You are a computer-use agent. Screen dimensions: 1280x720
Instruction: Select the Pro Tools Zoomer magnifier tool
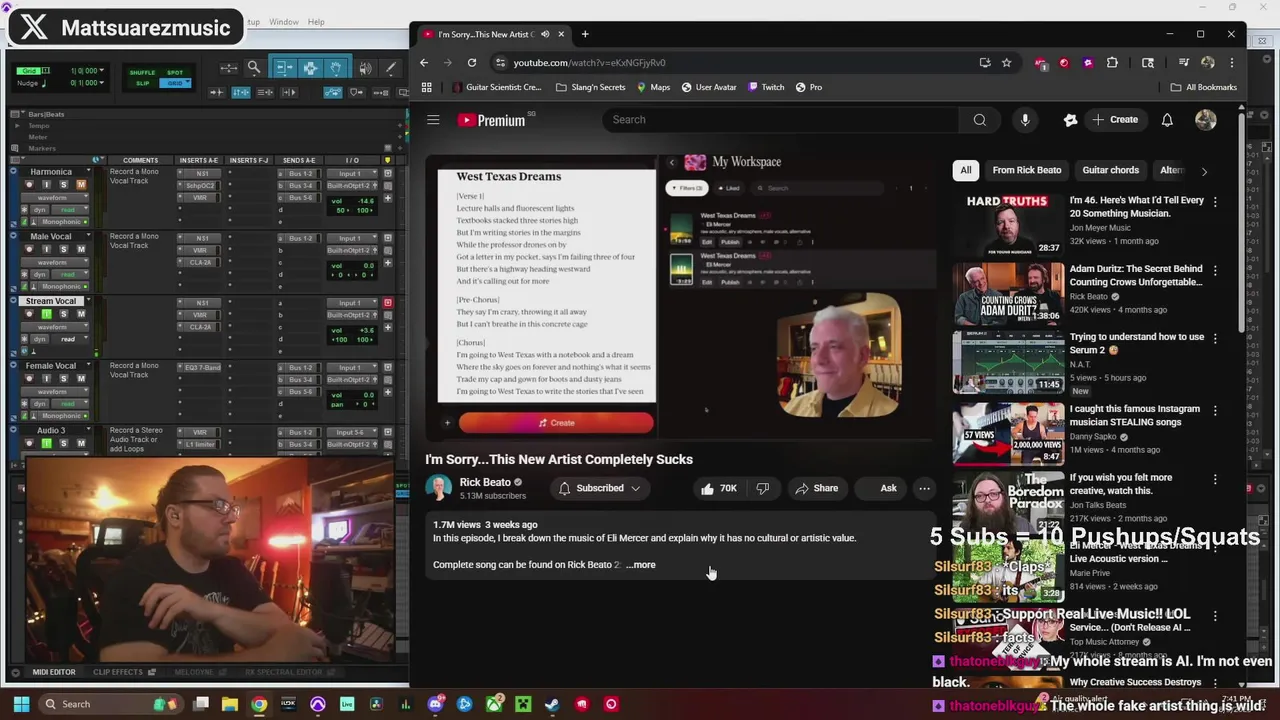254,68
